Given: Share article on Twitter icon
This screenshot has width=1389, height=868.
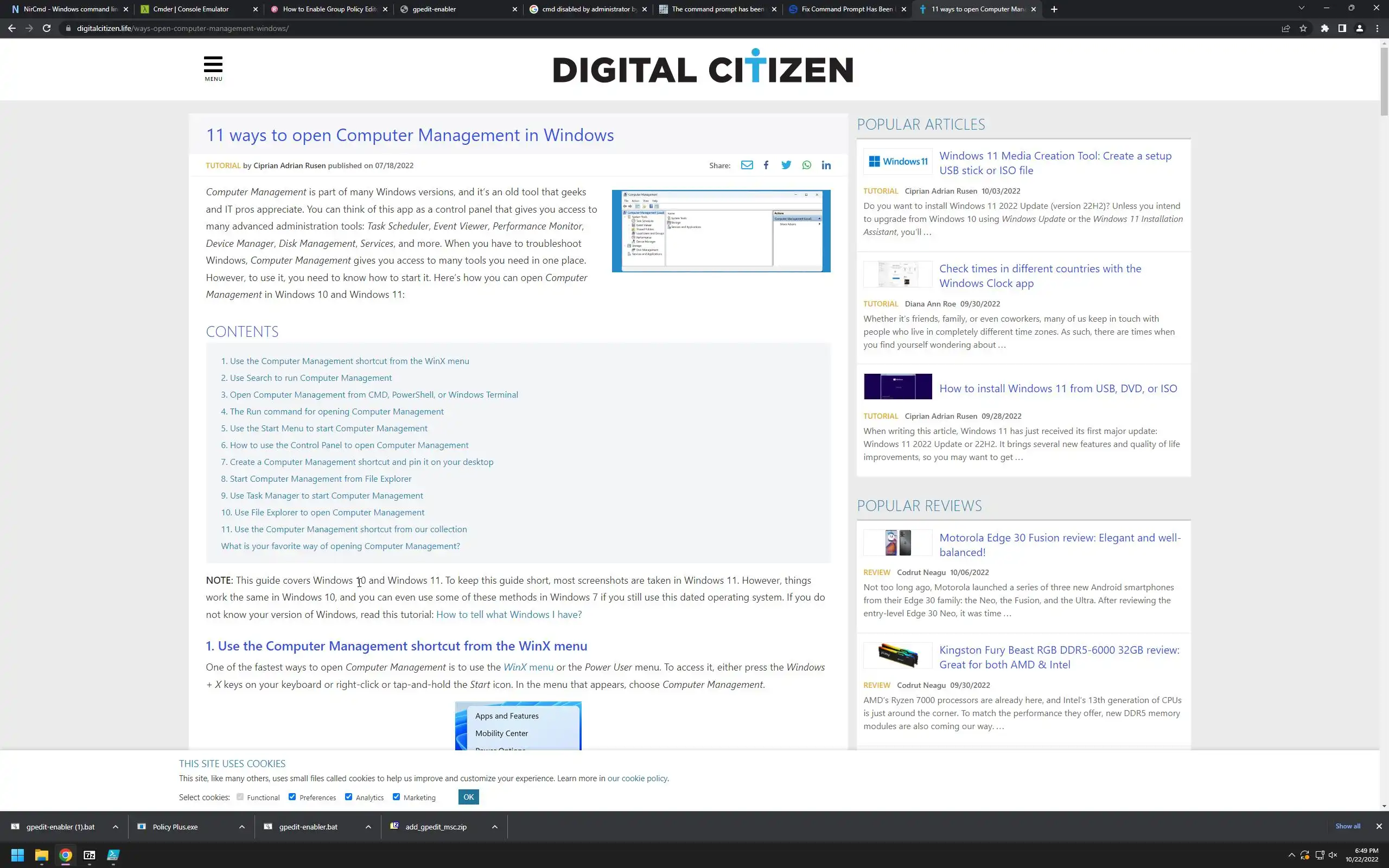Looking at the screenshot, I should pos(786,165).
